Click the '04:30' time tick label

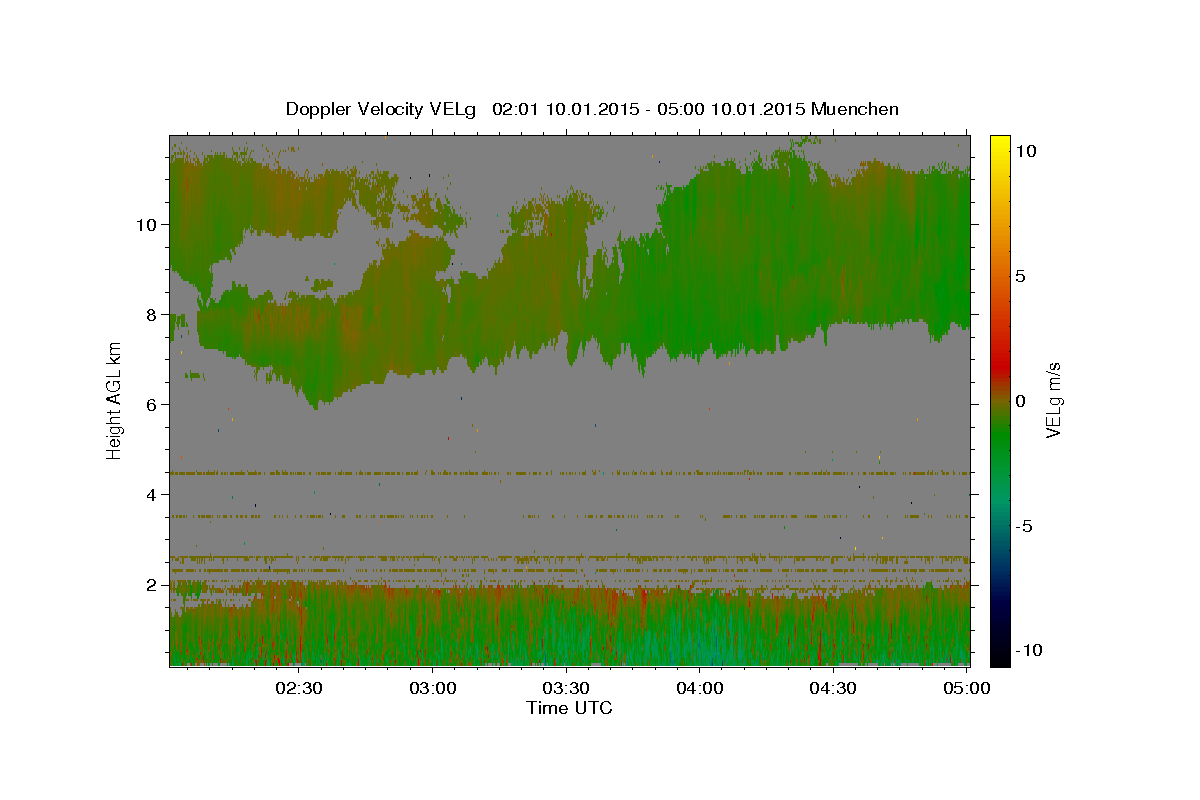point(833,688)
